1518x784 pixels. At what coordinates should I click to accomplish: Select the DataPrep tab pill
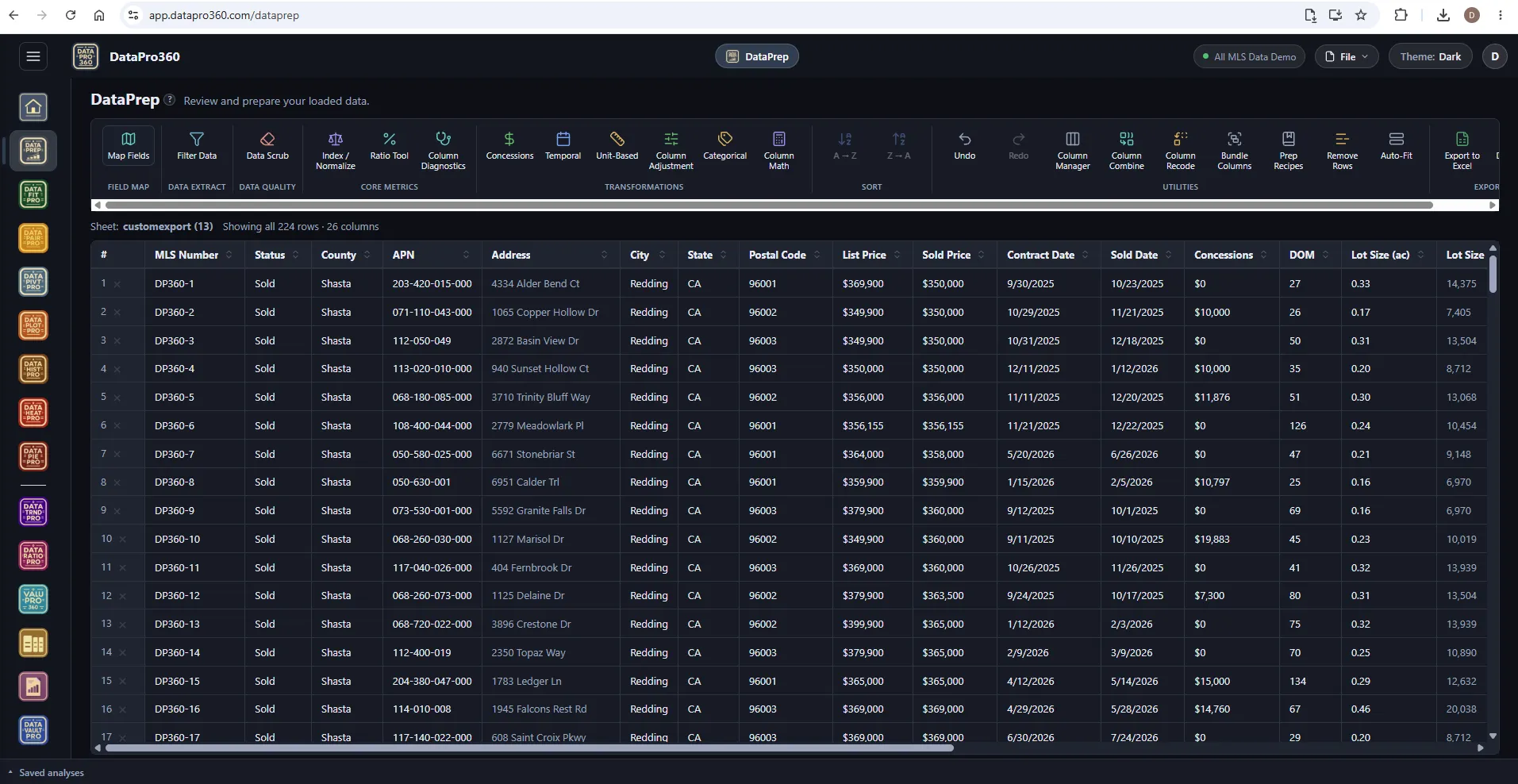click(757, 56)
